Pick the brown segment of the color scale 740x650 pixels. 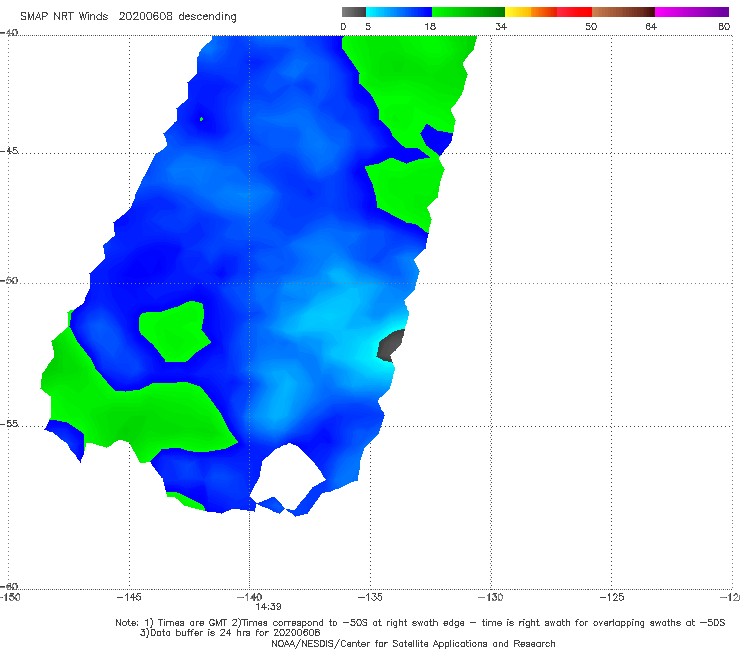click(623, 12)
